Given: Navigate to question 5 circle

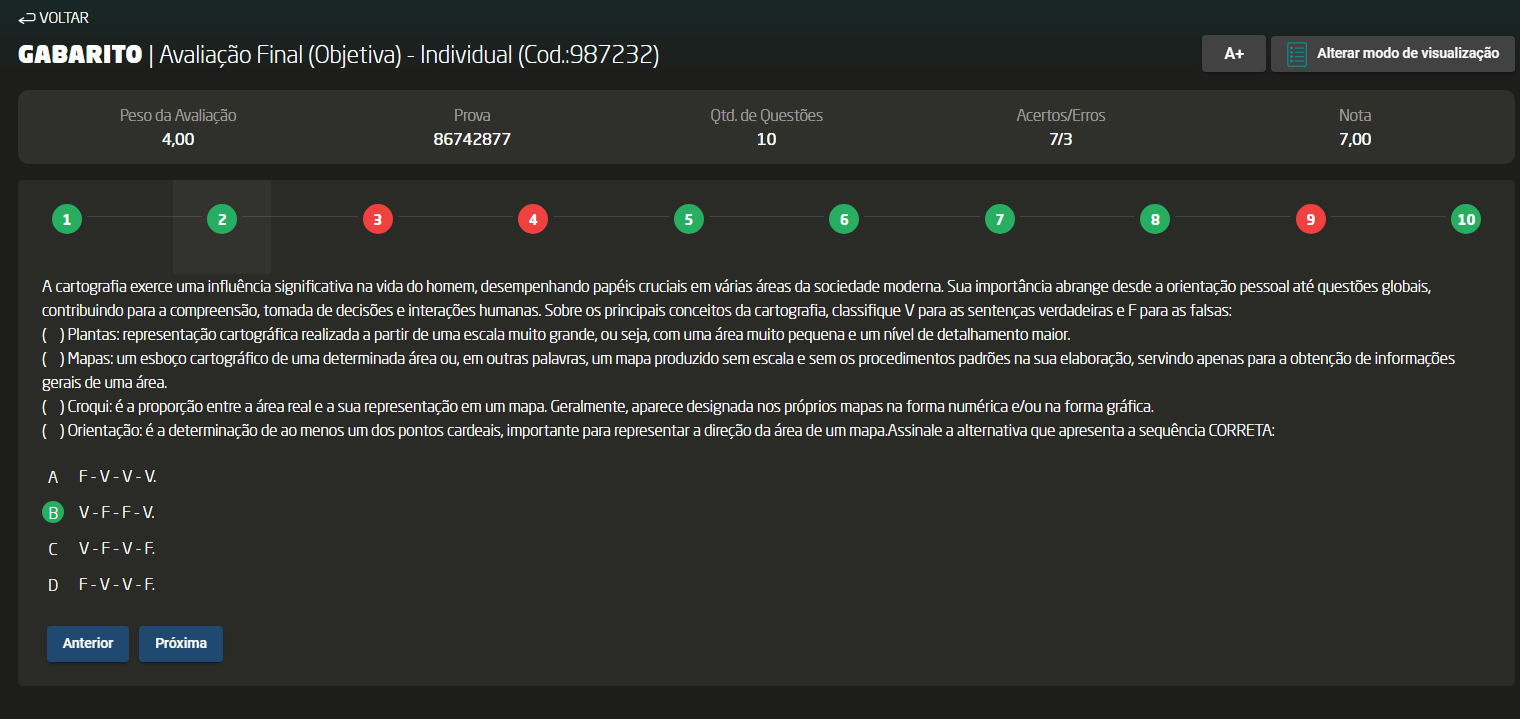Looking at the screenshot, I should 688,219.
